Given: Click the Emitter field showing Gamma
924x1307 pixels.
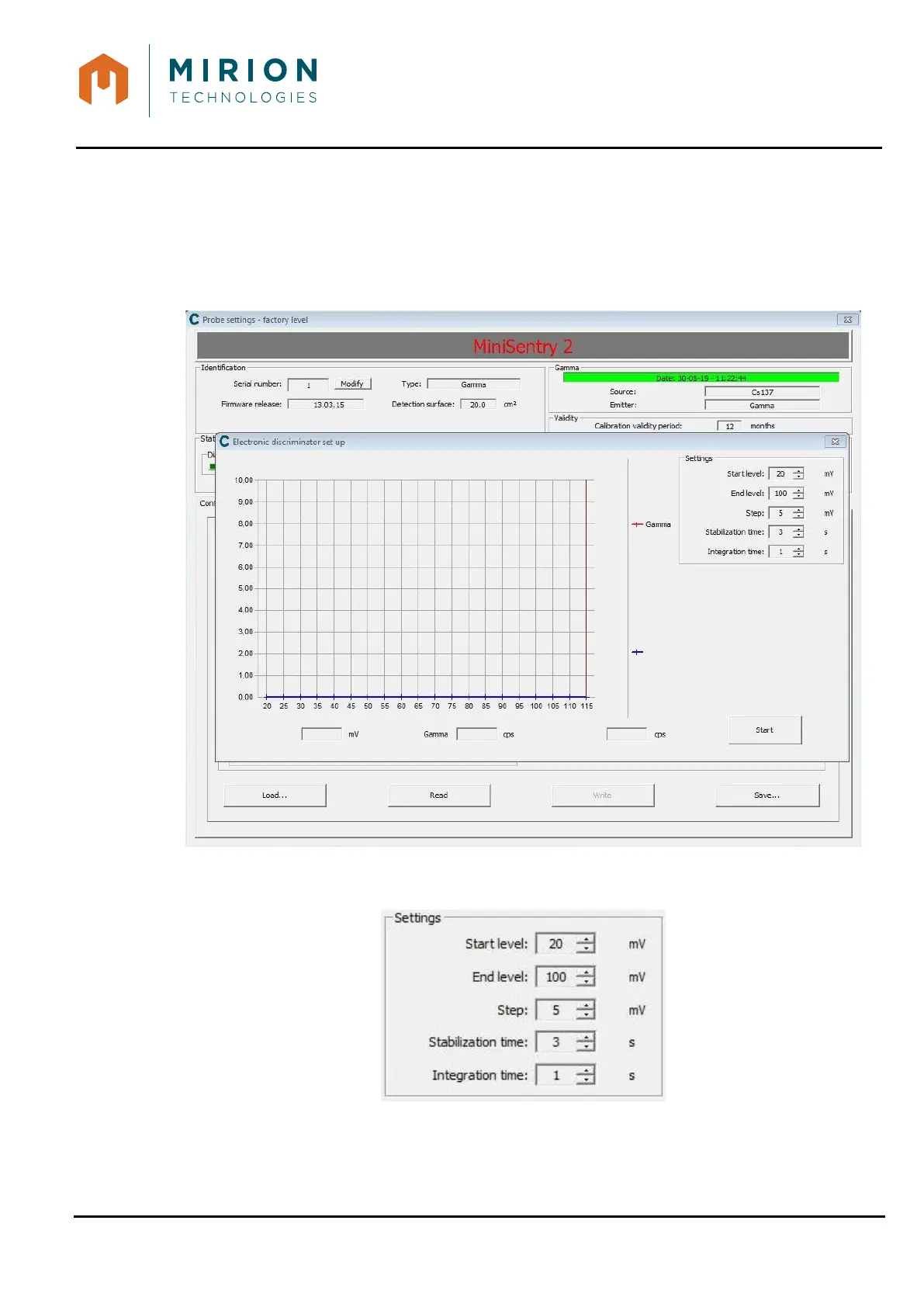Looking at the screenshot, I should (762, 405).
